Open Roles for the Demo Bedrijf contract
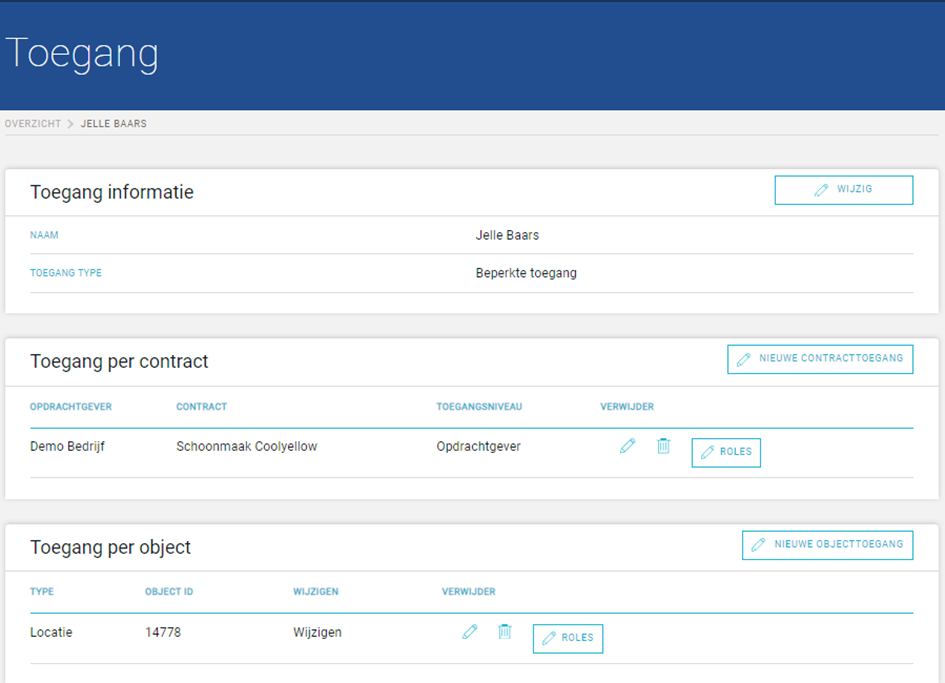The height and width of the screenshot is (683, 945). tap(726, 452)
